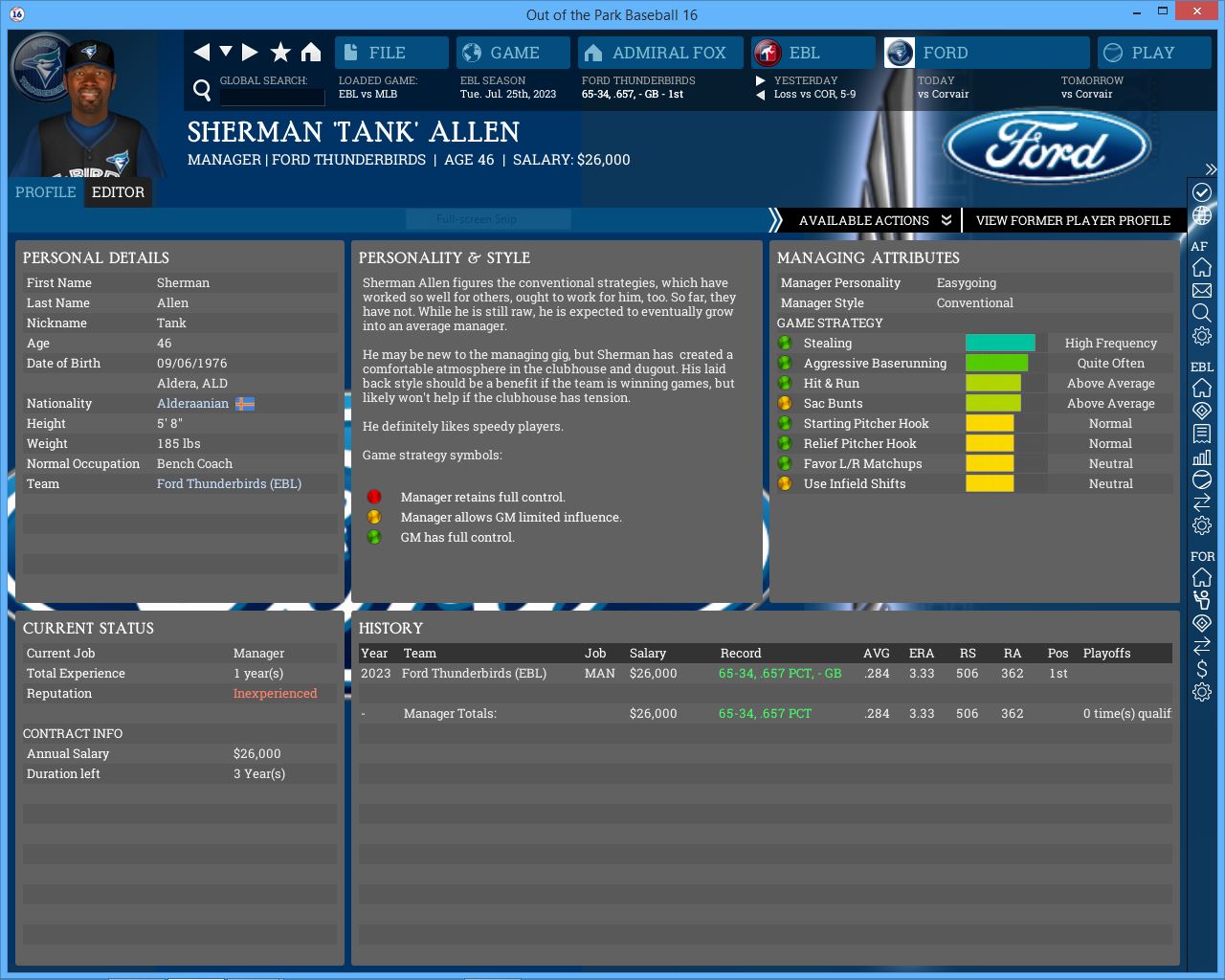The height and width of the screenshot is (980, 1225).
Task: Open Ford Thunderbirds (EBL) team link
Action: click(x=229, y=483)
